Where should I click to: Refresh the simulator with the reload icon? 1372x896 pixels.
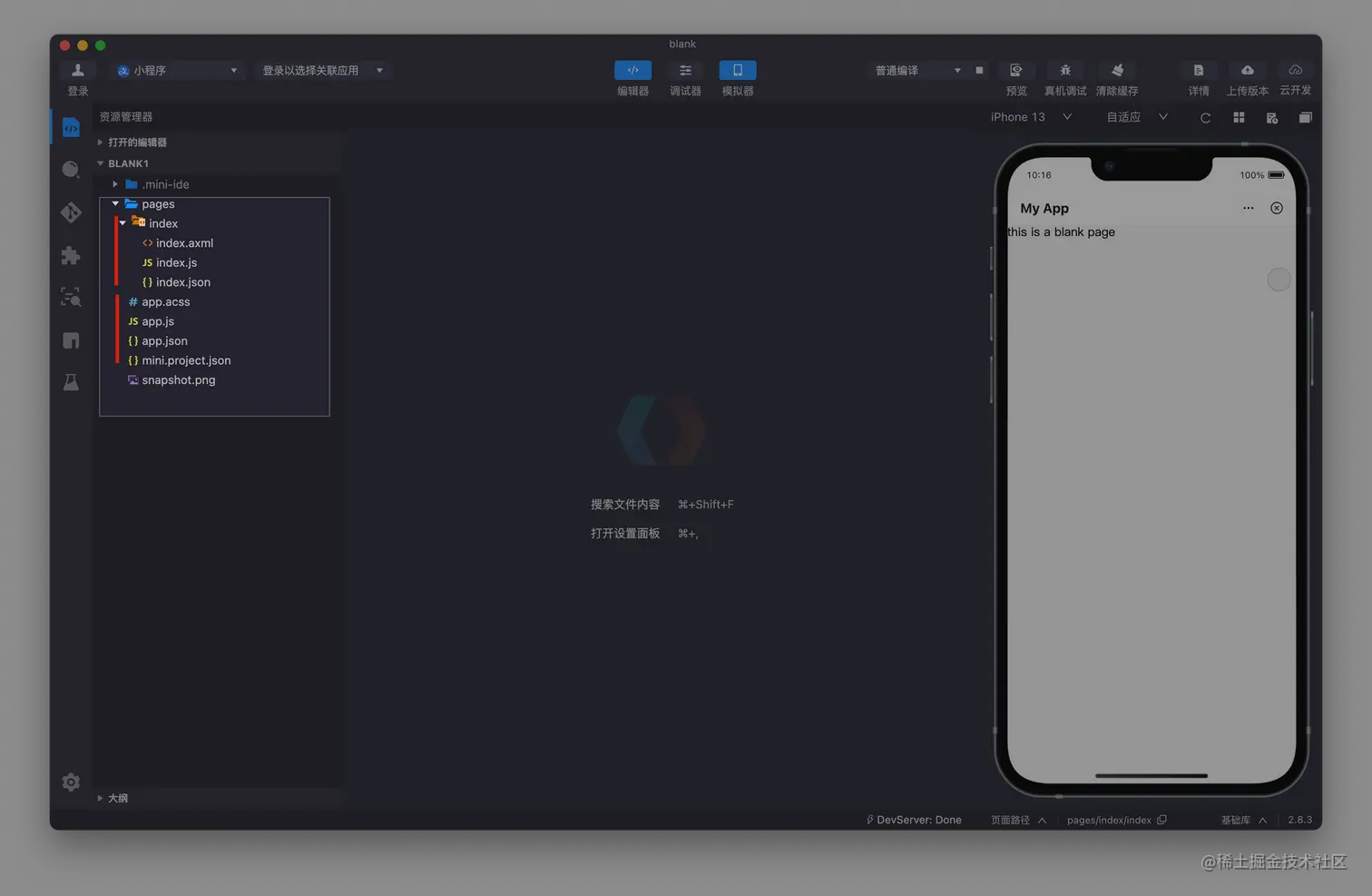1205,118
